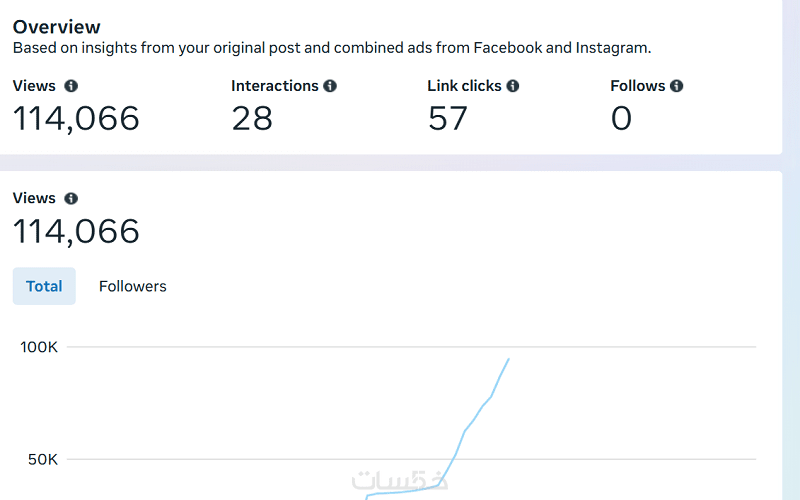The height and width of the screenshot is (500, 800).
Task: Select the Link clicks value 57
Action: pos(447,119)
